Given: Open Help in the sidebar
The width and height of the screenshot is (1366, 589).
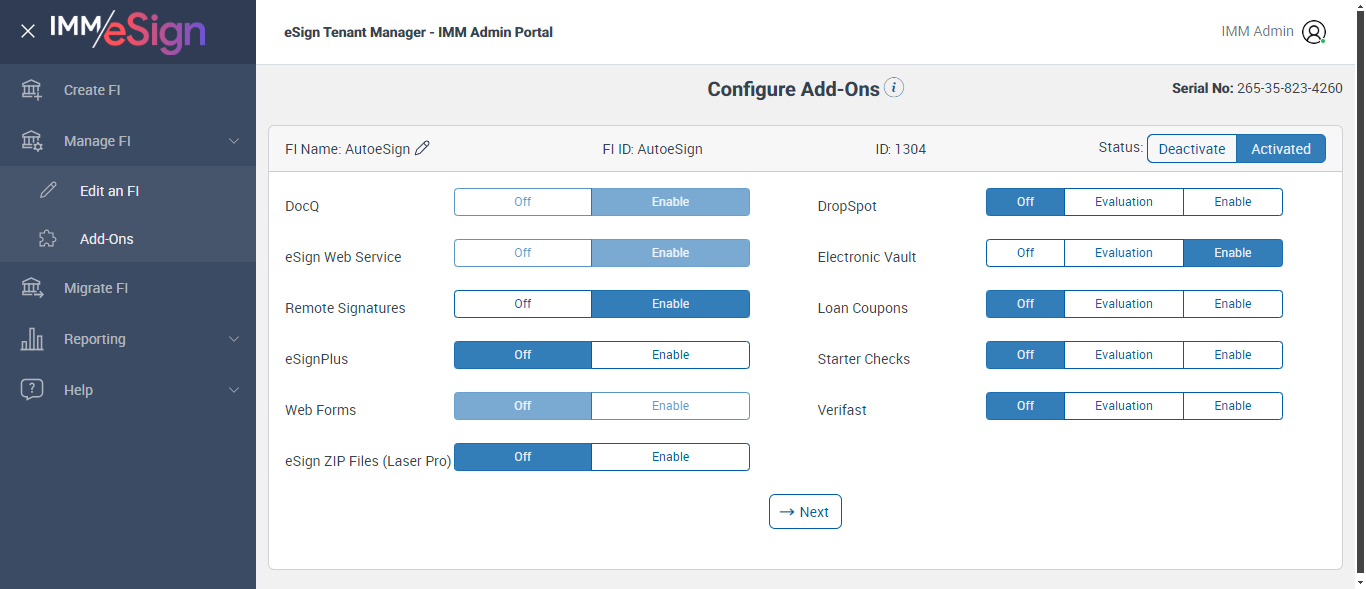Looking at the screenshot, I should [78, 390].
